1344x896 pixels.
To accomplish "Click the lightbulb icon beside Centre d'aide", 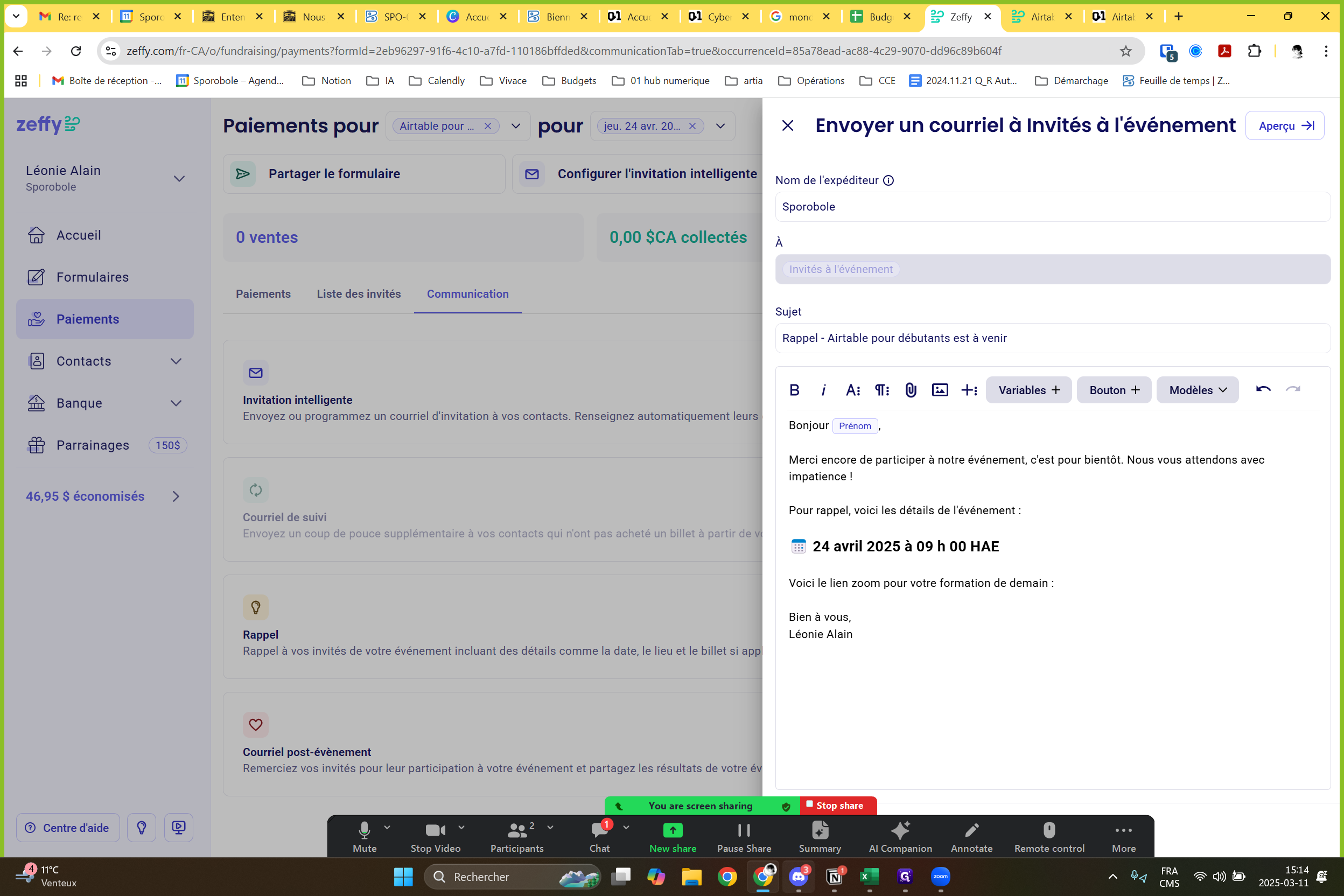I will 142,828.
